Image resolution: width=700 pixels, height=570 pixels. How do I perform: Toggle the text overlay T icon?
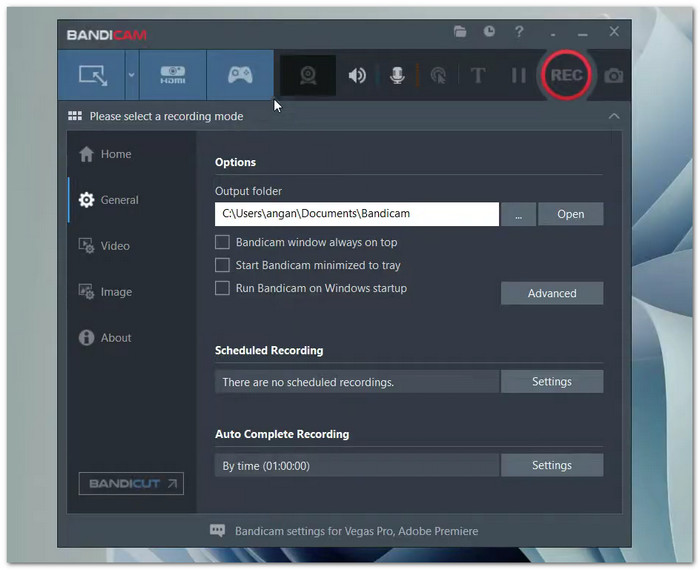(x=478, y=75)
